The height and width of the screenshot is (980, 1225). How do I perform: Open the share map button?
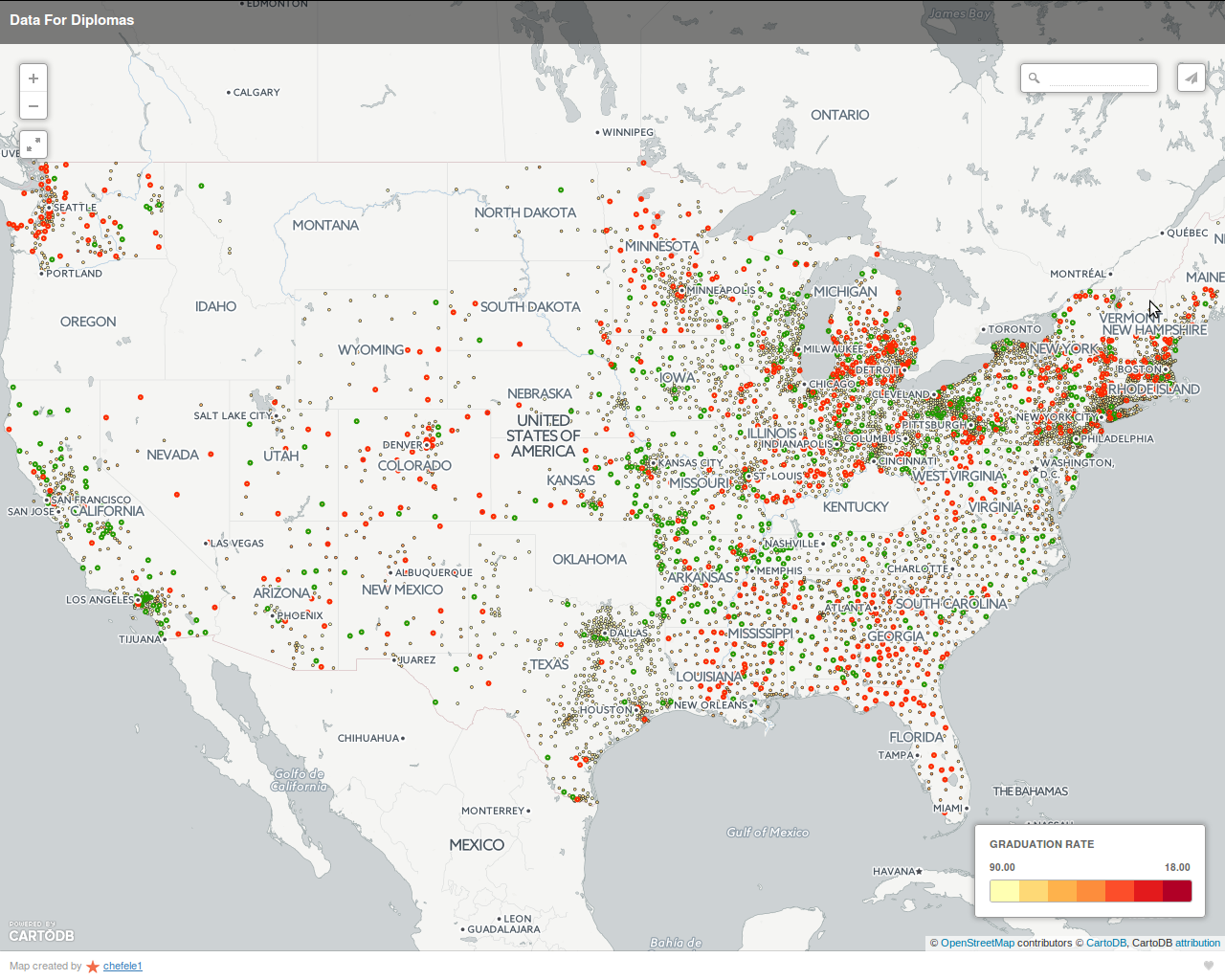pos(1191,78)
